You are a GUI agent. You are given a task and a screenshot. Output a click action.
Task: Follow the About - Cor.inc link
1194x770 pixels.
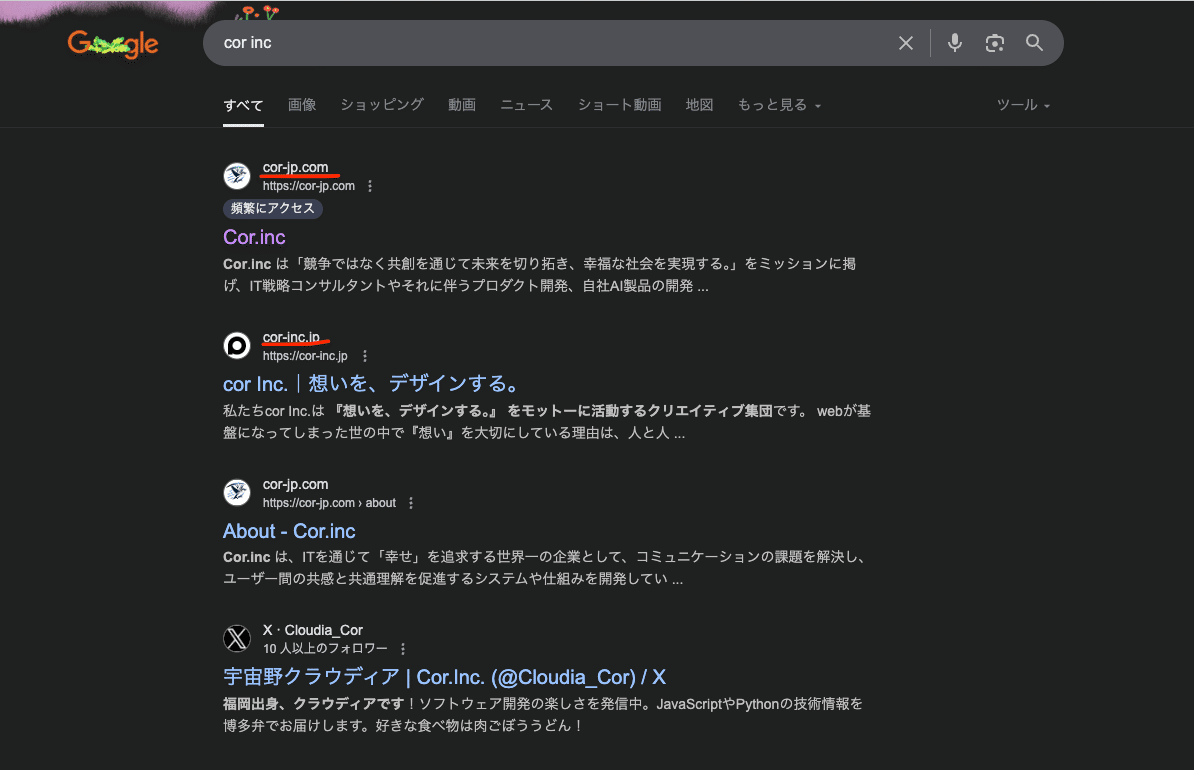click(x=289, y=530)
